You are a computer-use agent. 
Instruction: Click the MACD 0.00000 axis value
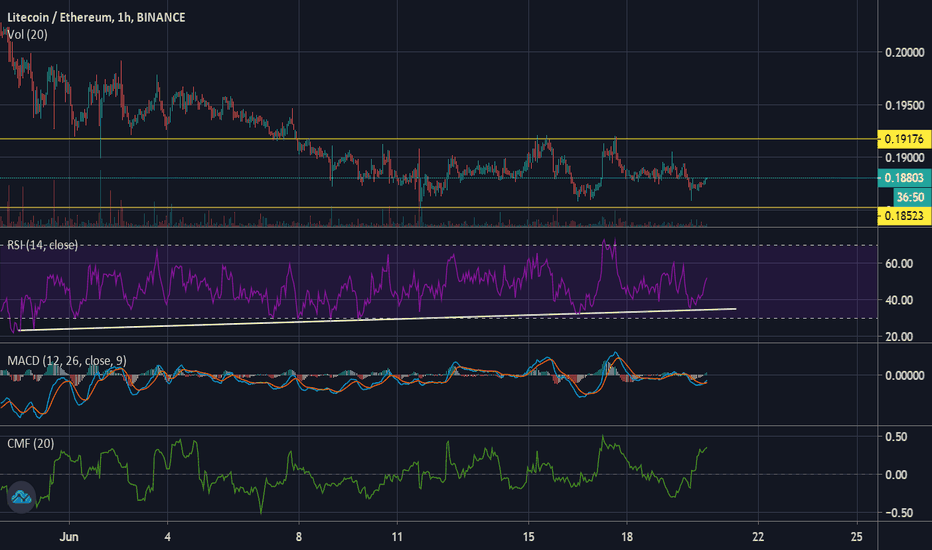pos(905,375)
